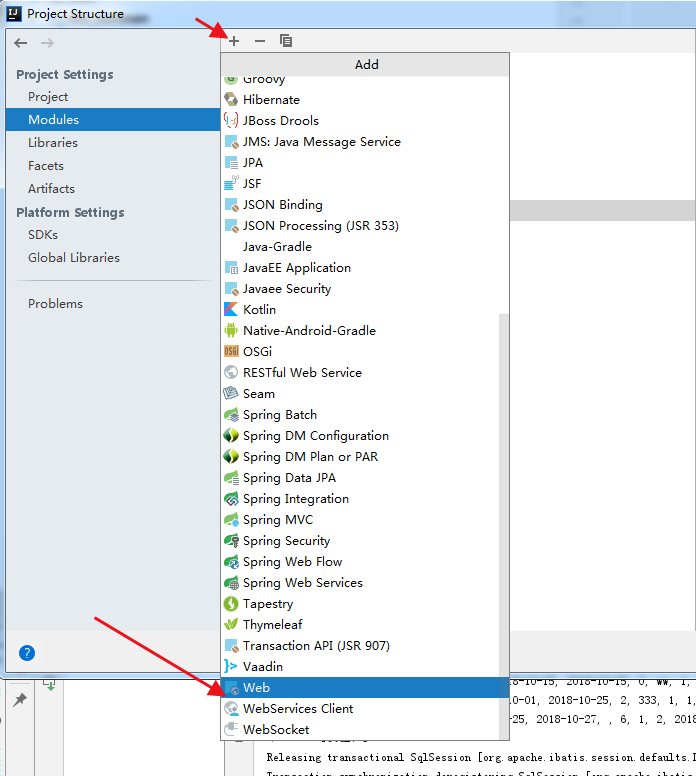
Task: Select Modules in Project Settings
Action: coord(113,120)
